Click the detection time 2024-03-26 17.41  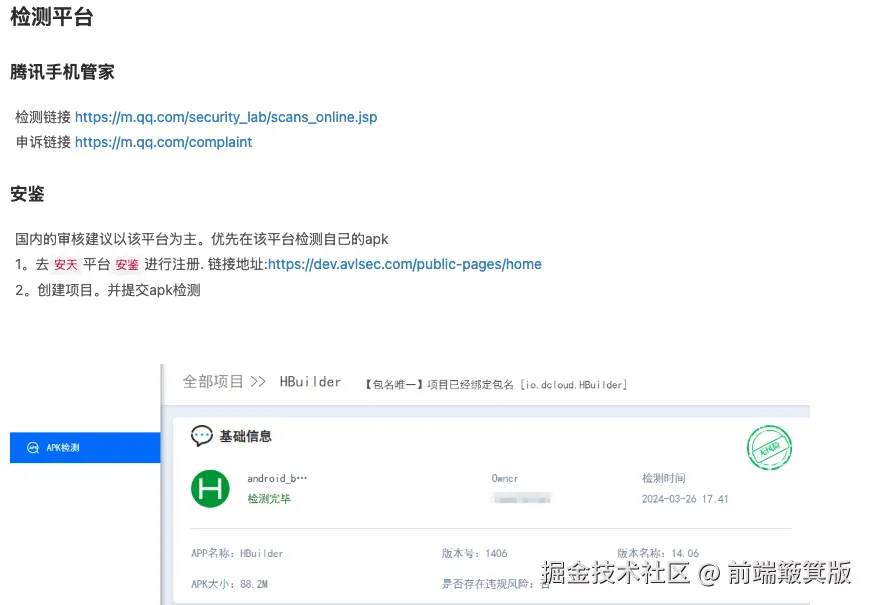click(x=685, y=498)
